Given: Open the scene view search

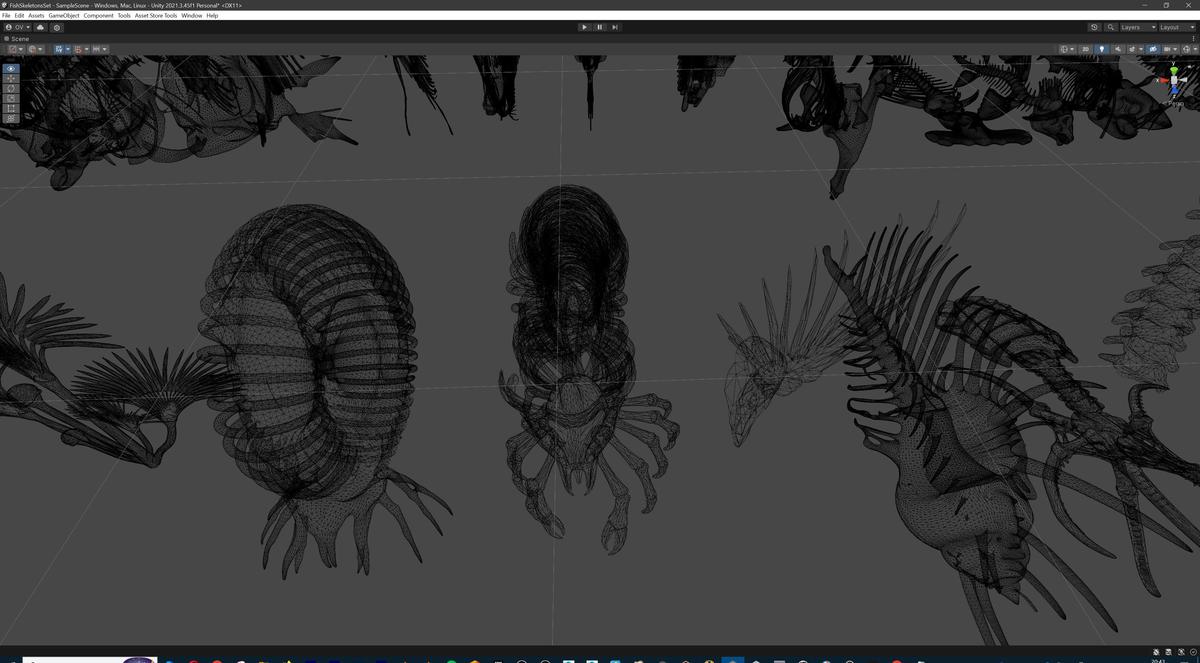Looking at the screenshot, I should pyautogui.click(x=1110, y=27).
